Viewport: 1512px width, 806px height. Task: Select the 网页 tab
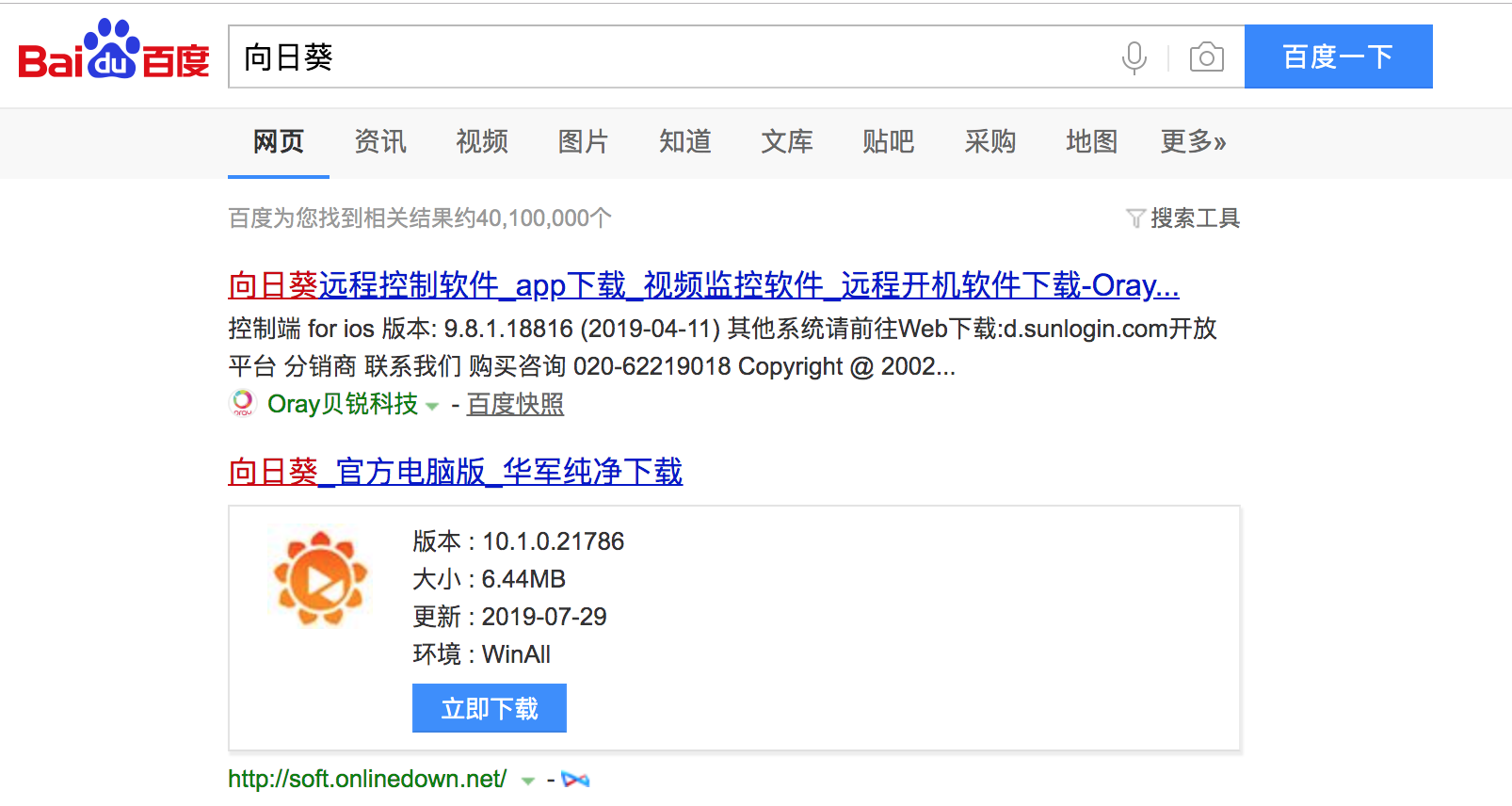[279, 142]
